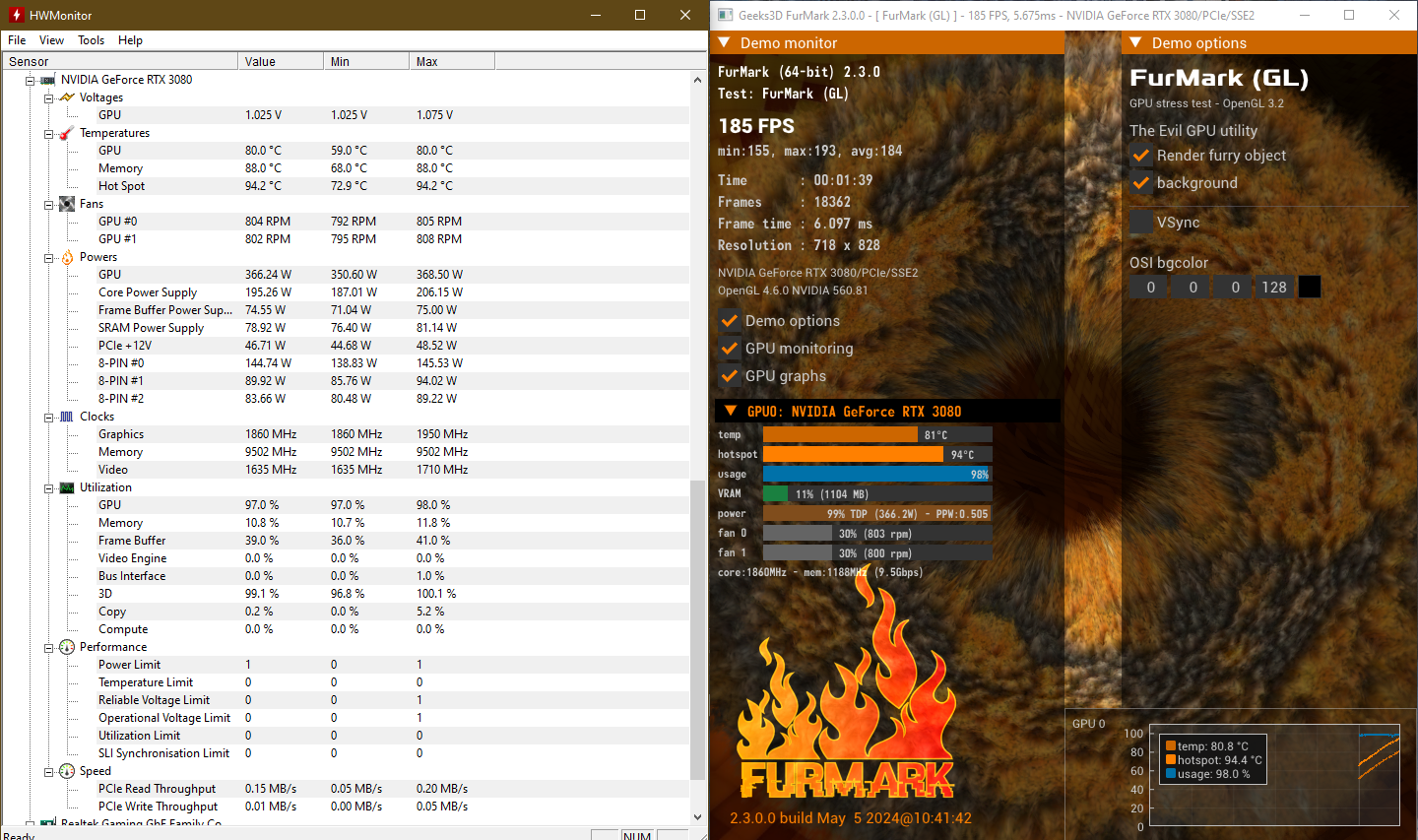Screen dimensions: 1418x840
Task: Click the Resolution 718 x 828 line
Action: (x=799, y=245)
